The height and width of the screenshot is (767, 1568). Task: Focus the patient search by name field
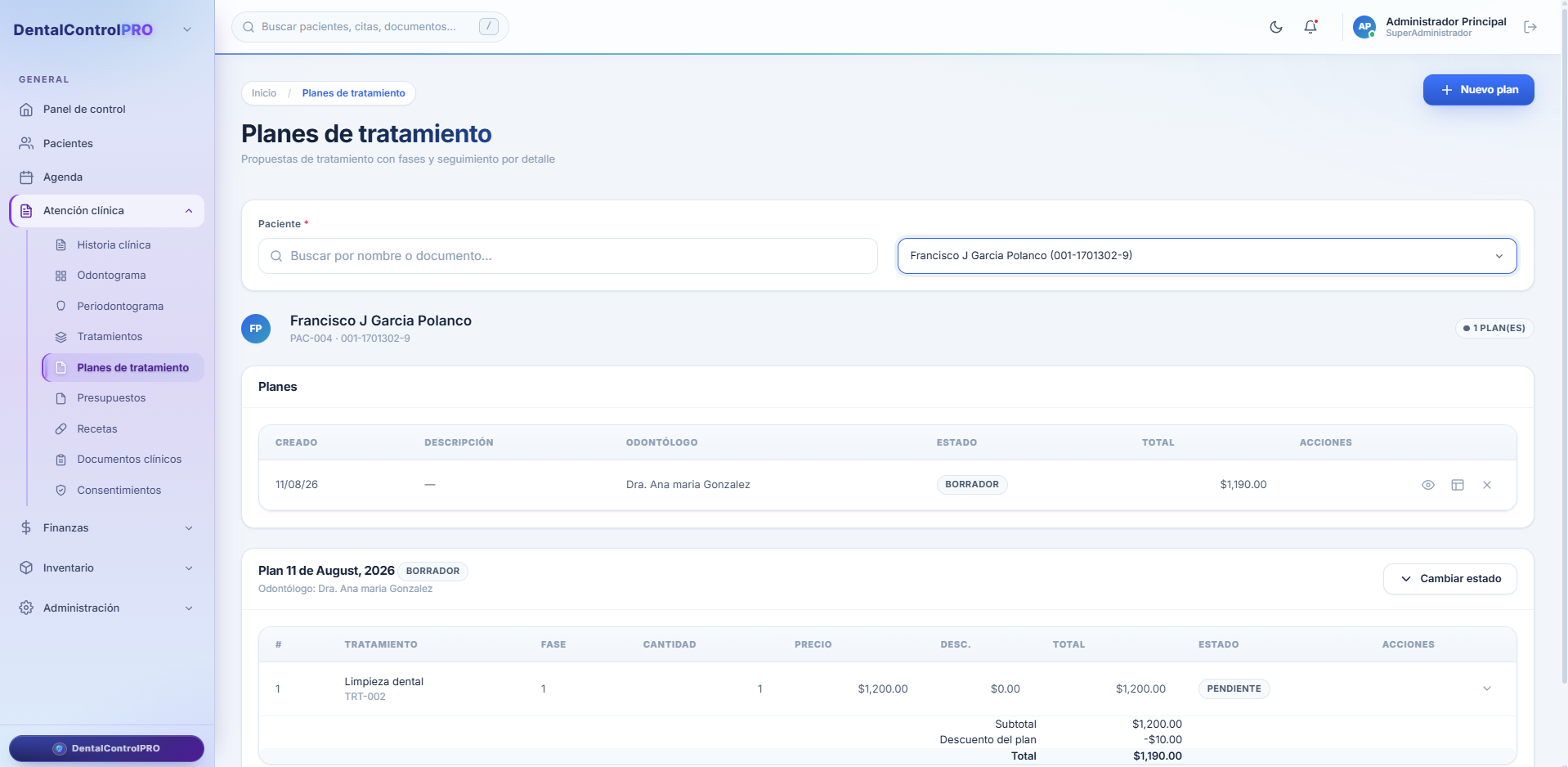point(567,256)
